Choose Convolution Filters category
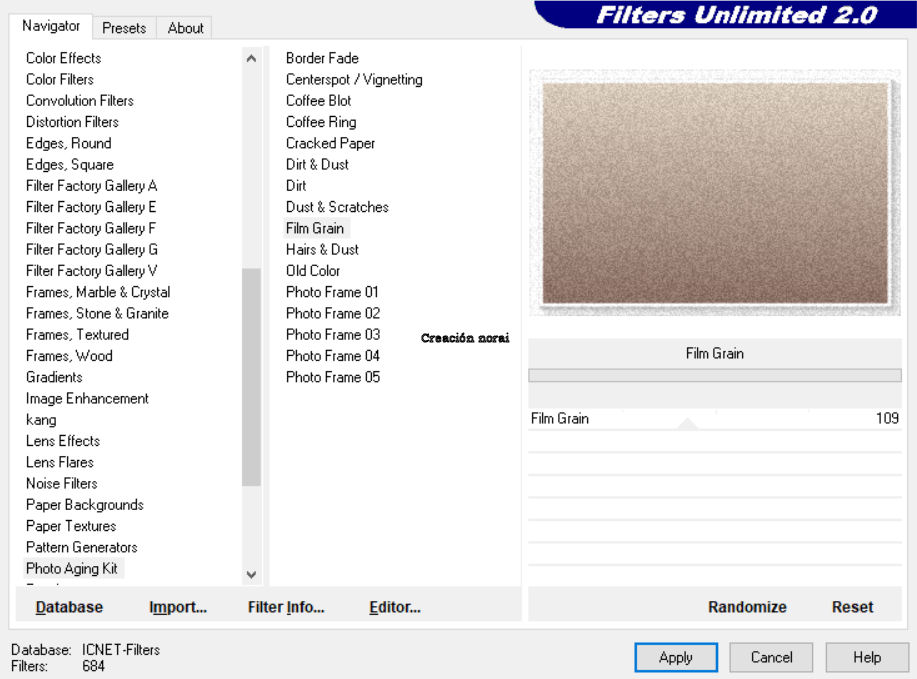The image size is (917, 679). [80, 101]
